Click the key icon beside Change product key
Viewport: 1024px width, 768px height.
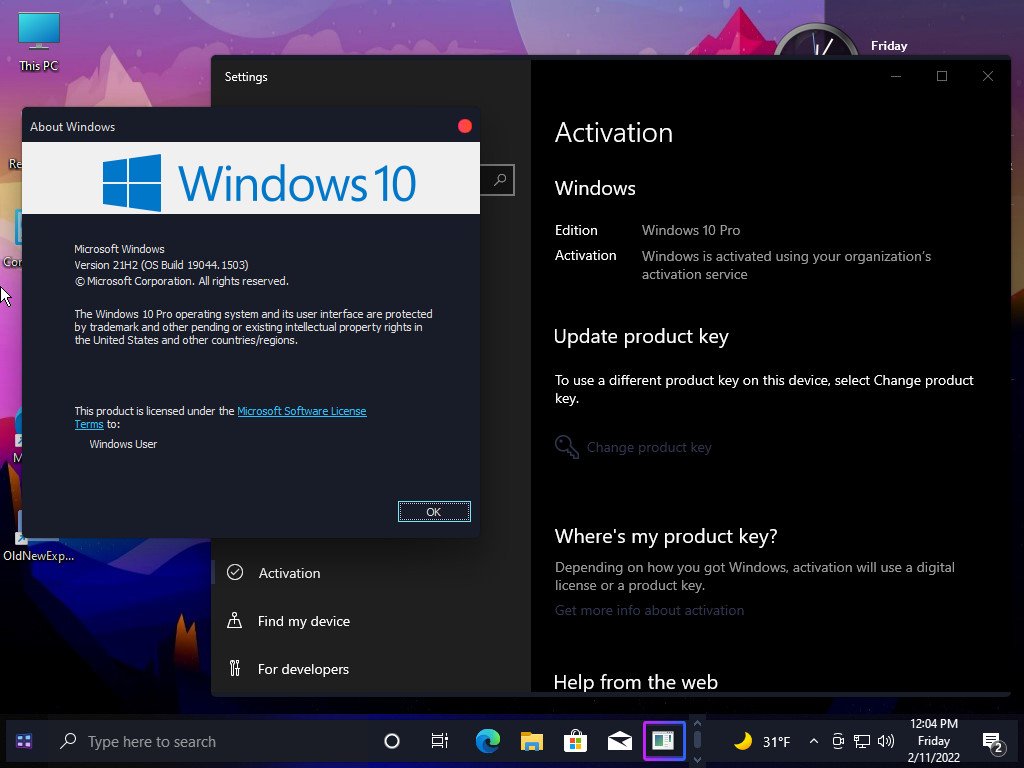[566, 447]
